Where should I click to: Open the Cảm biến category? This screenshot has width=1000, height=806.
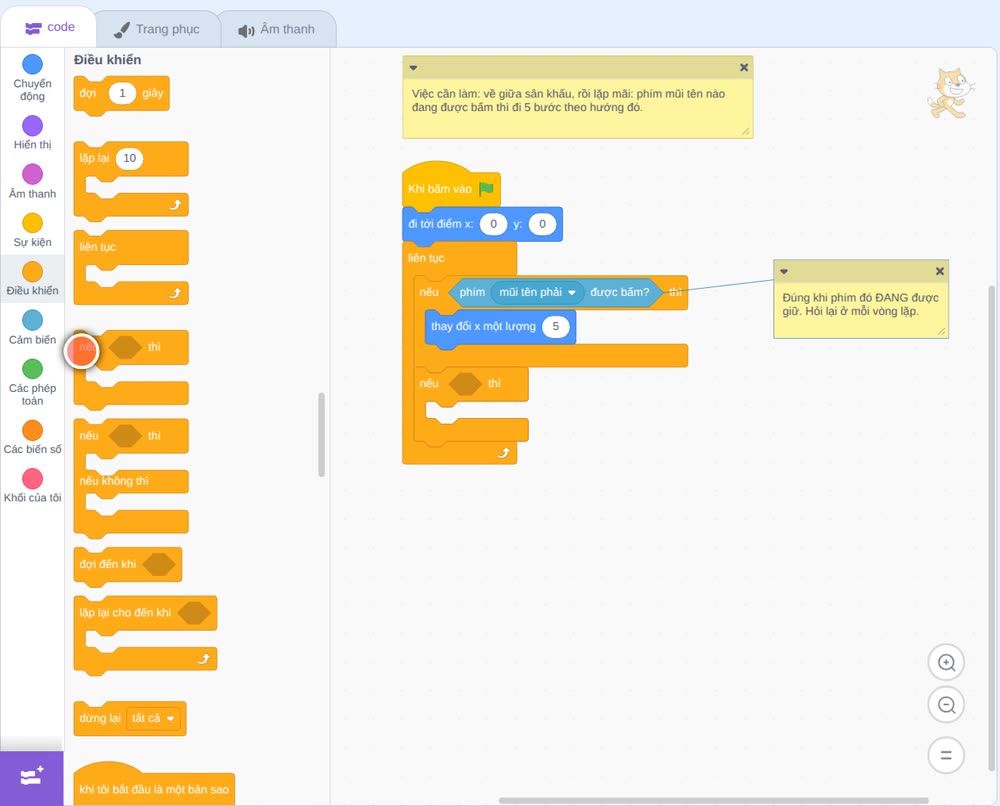32,328
